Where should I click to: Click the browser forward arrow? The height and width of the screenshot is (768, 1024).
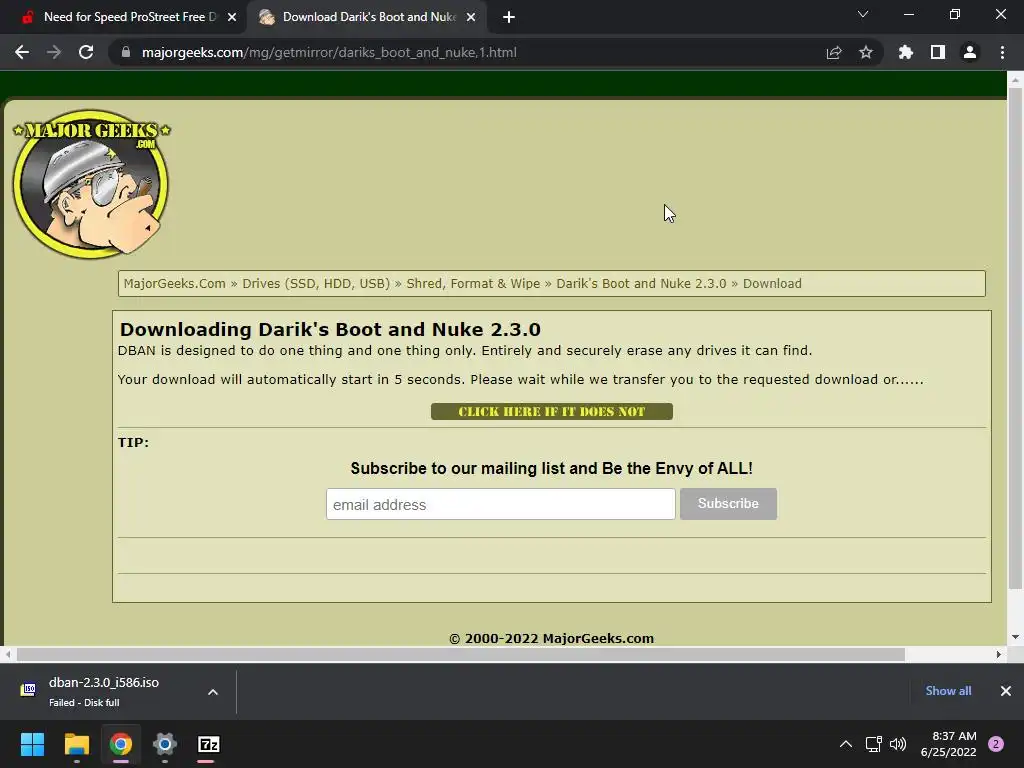pos(54,52)
